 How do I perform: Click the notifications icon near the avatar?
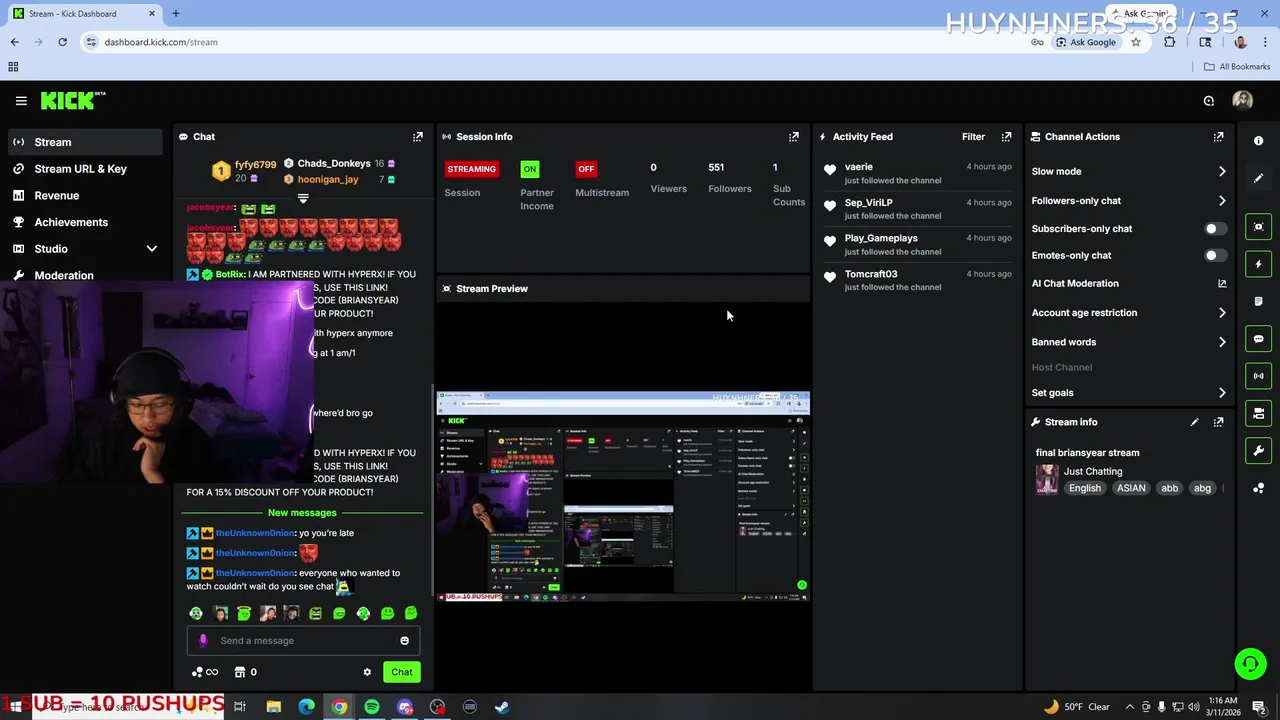point(1209,101)
